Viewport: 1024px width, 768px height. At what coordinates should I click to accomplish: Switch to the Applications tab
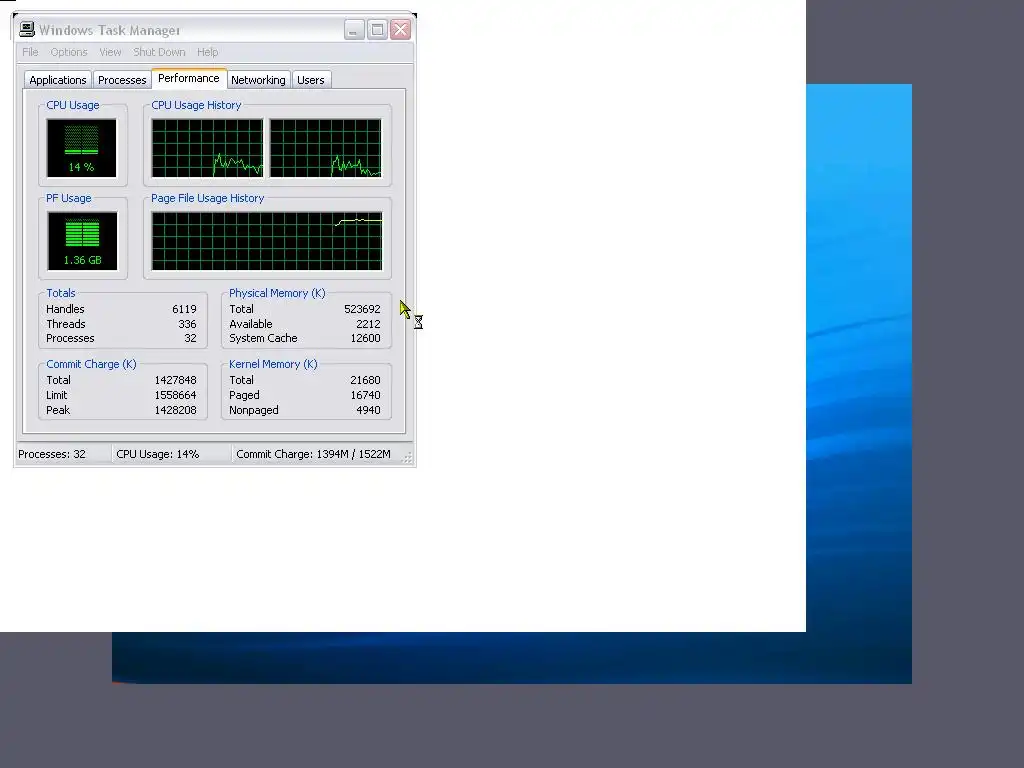point(57,80)
